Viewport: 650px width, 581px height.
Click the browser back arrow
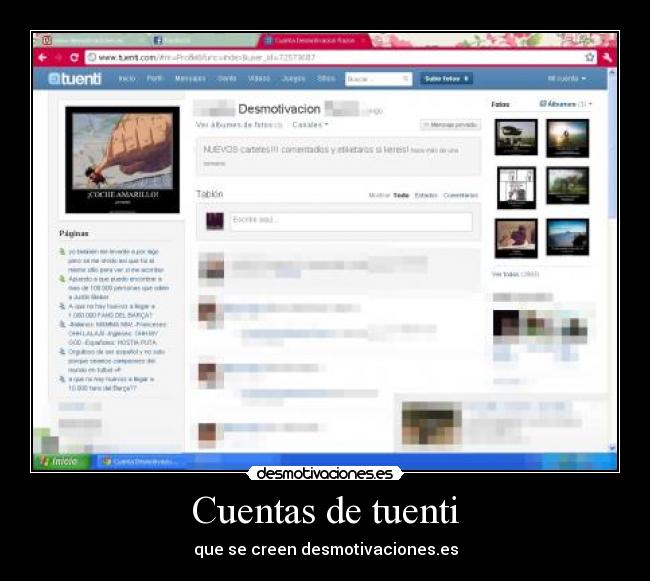(x=43, y=57)
